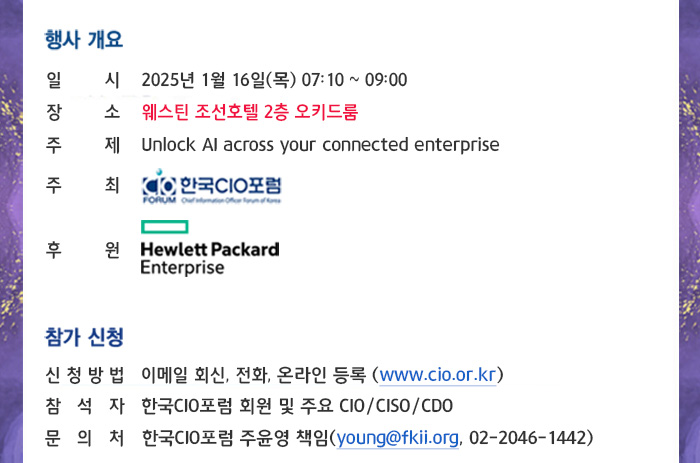Click the Hewlett Packard Enterprise logo
Viewport: 700px width, 463px height.
point(210,248)
